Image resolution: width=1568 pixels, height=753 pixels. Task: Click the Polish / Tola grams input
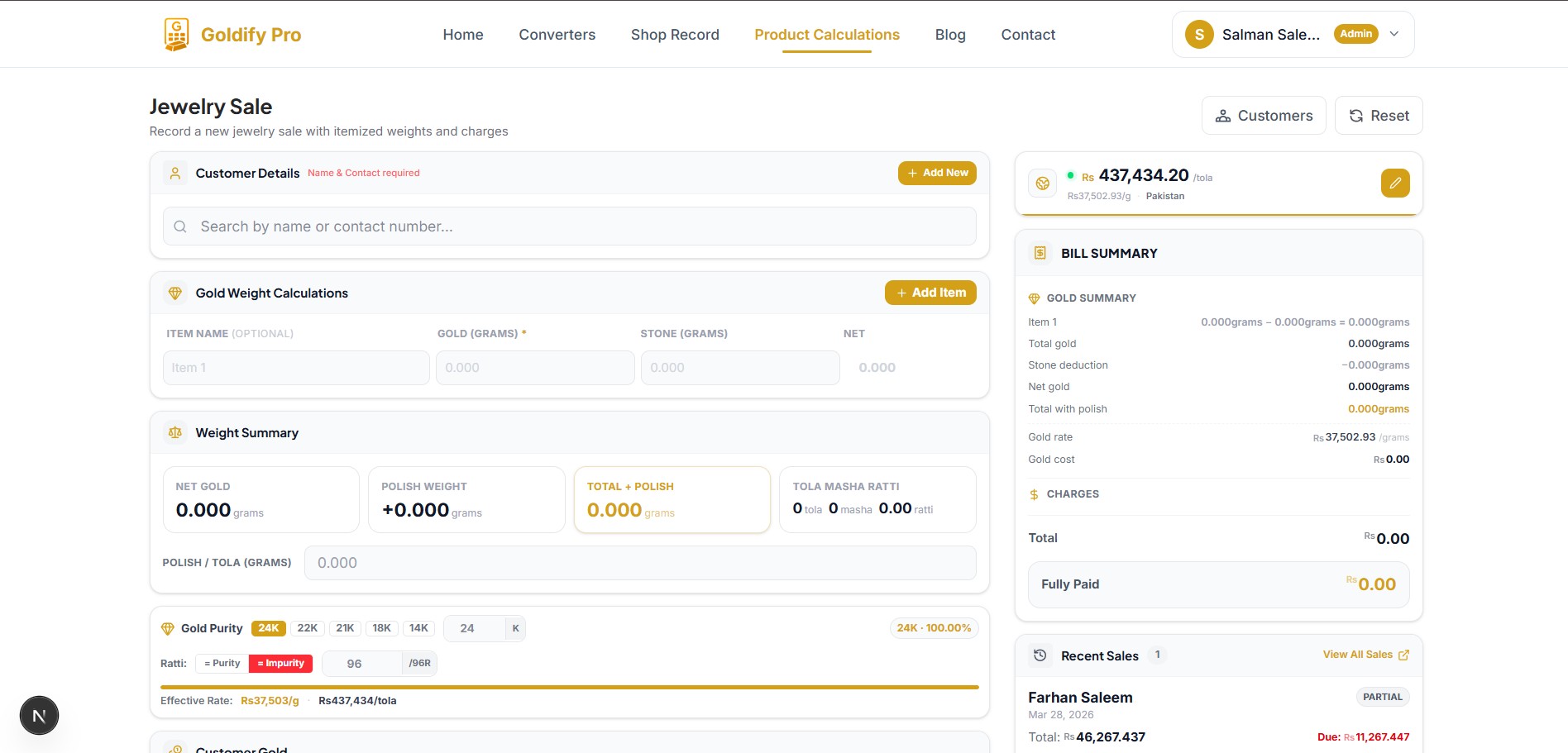(x=640, y=563)
